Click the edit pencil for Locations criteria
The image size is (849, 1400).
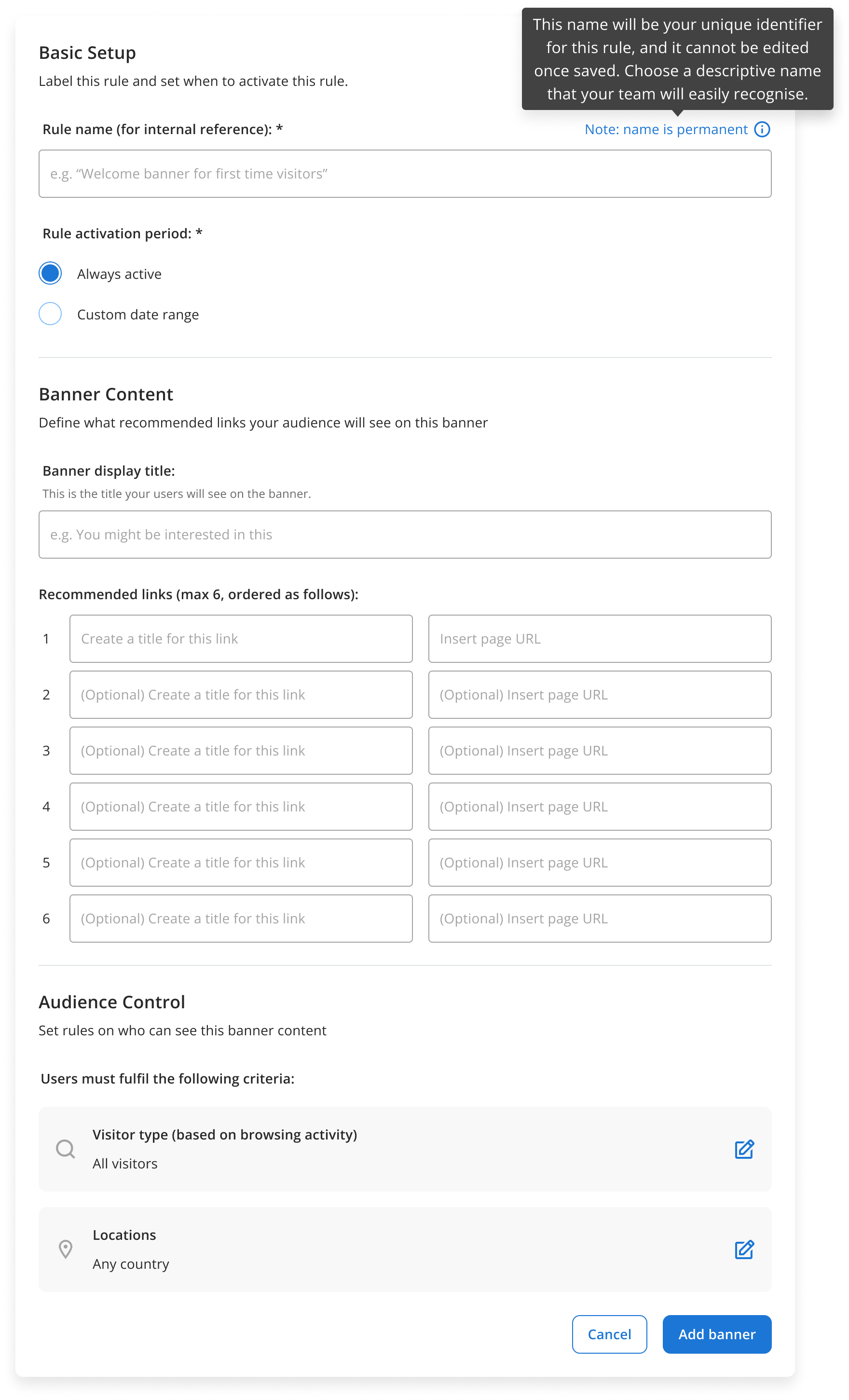coord(744,1249)
